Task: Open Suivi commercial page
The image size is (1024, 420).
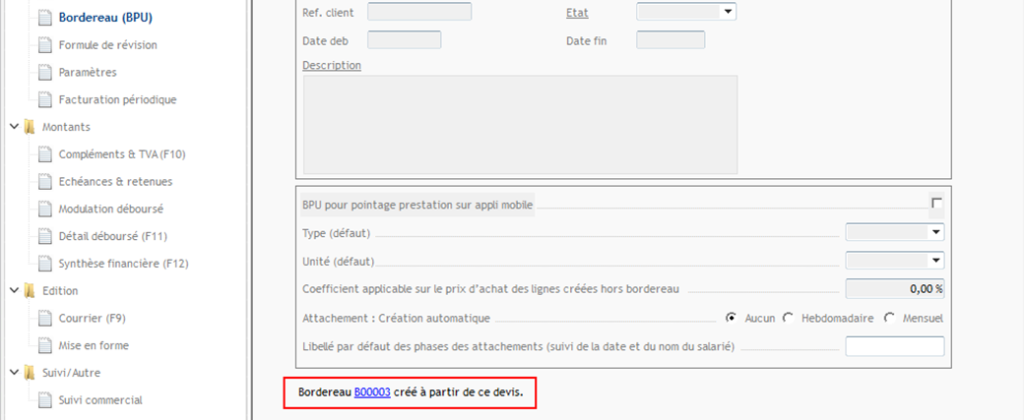Action: 101,400
